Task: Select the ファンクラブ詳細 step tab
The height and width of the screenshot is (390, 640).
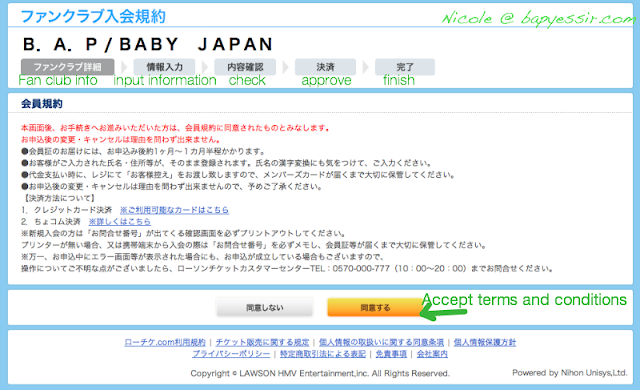Action: tap(67, 67)
